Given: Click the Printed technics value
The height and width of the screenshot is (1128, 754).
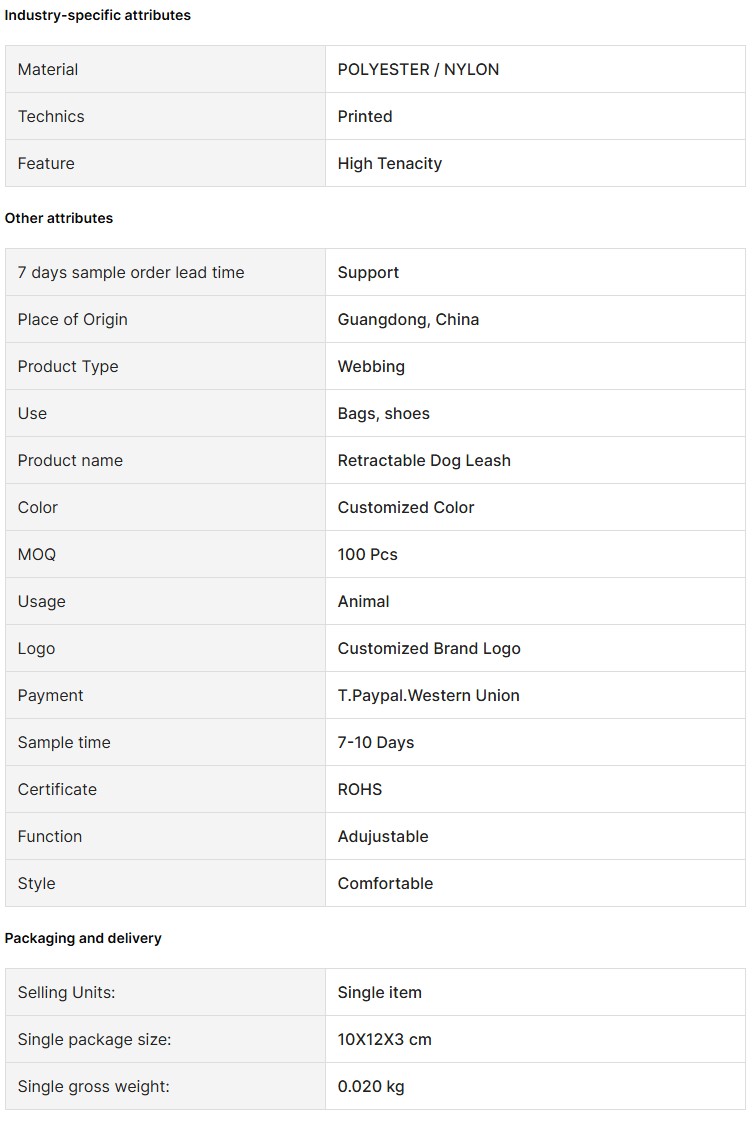Looking at the screenshot, I should click(365, 117).
